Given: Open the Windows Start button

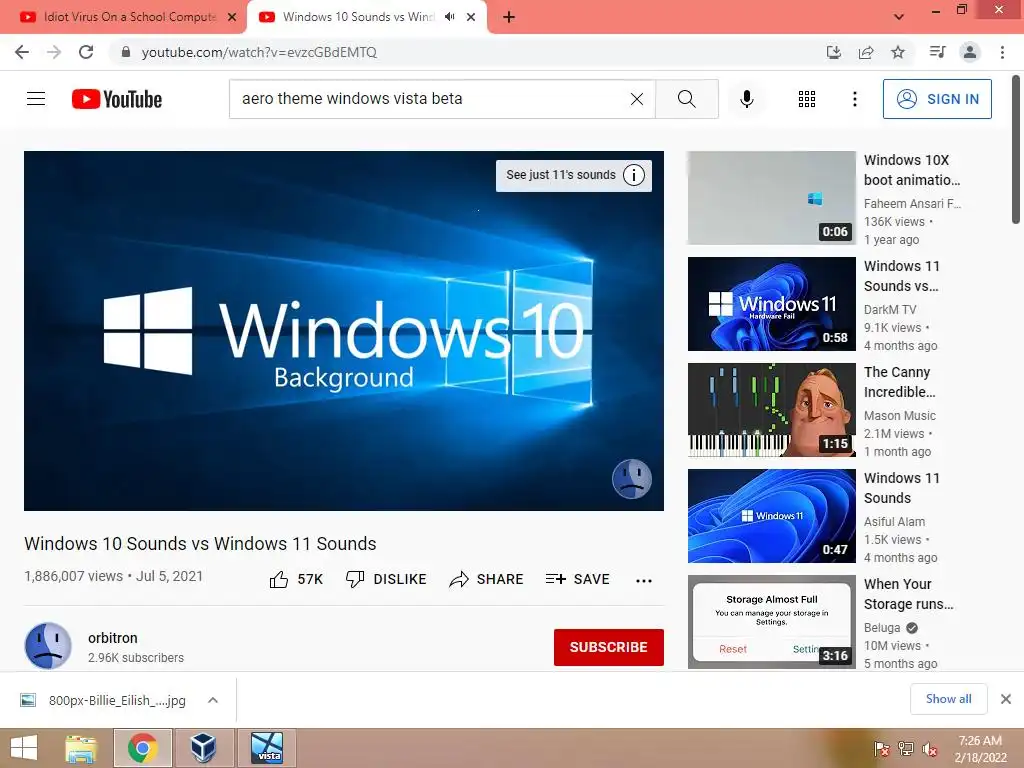Looking at the screenshot, I should [24, 748].
